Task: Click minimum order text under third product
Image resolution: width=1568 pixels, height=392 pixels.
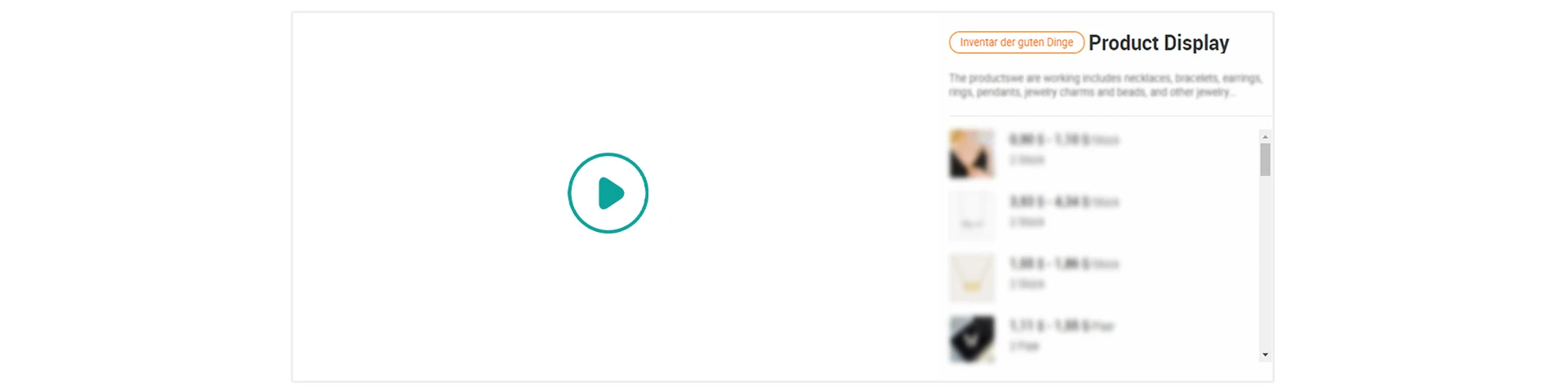Action: click(1027, 284)
